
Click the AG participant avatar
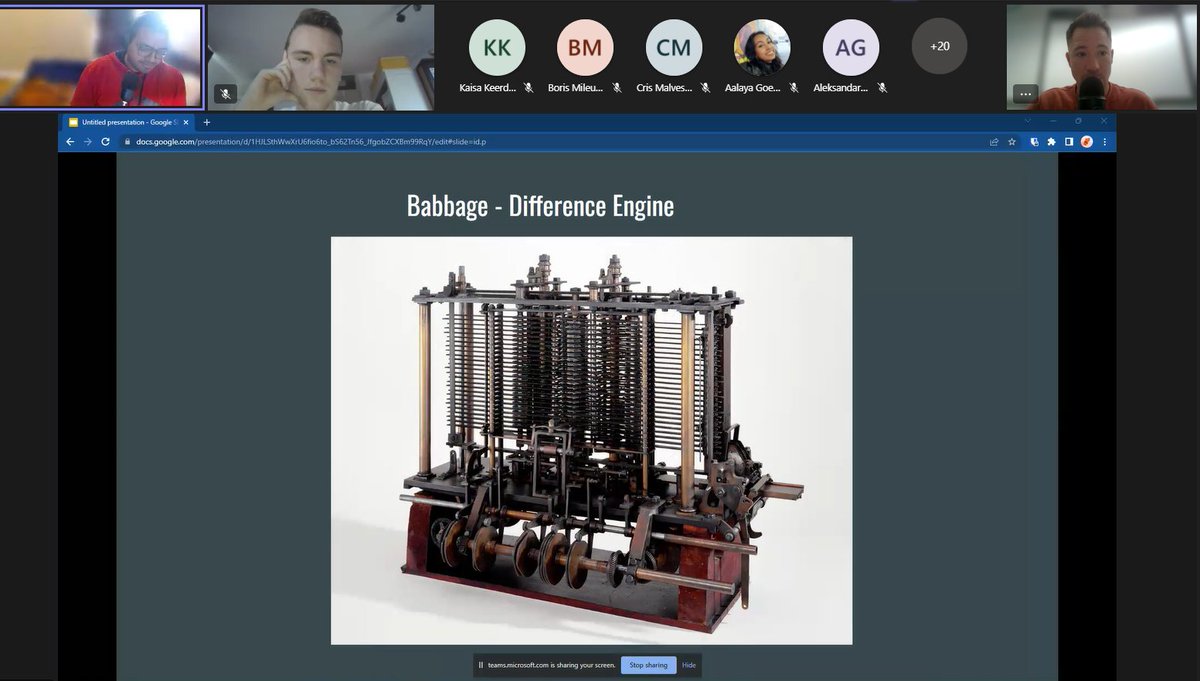click(851, 47)
